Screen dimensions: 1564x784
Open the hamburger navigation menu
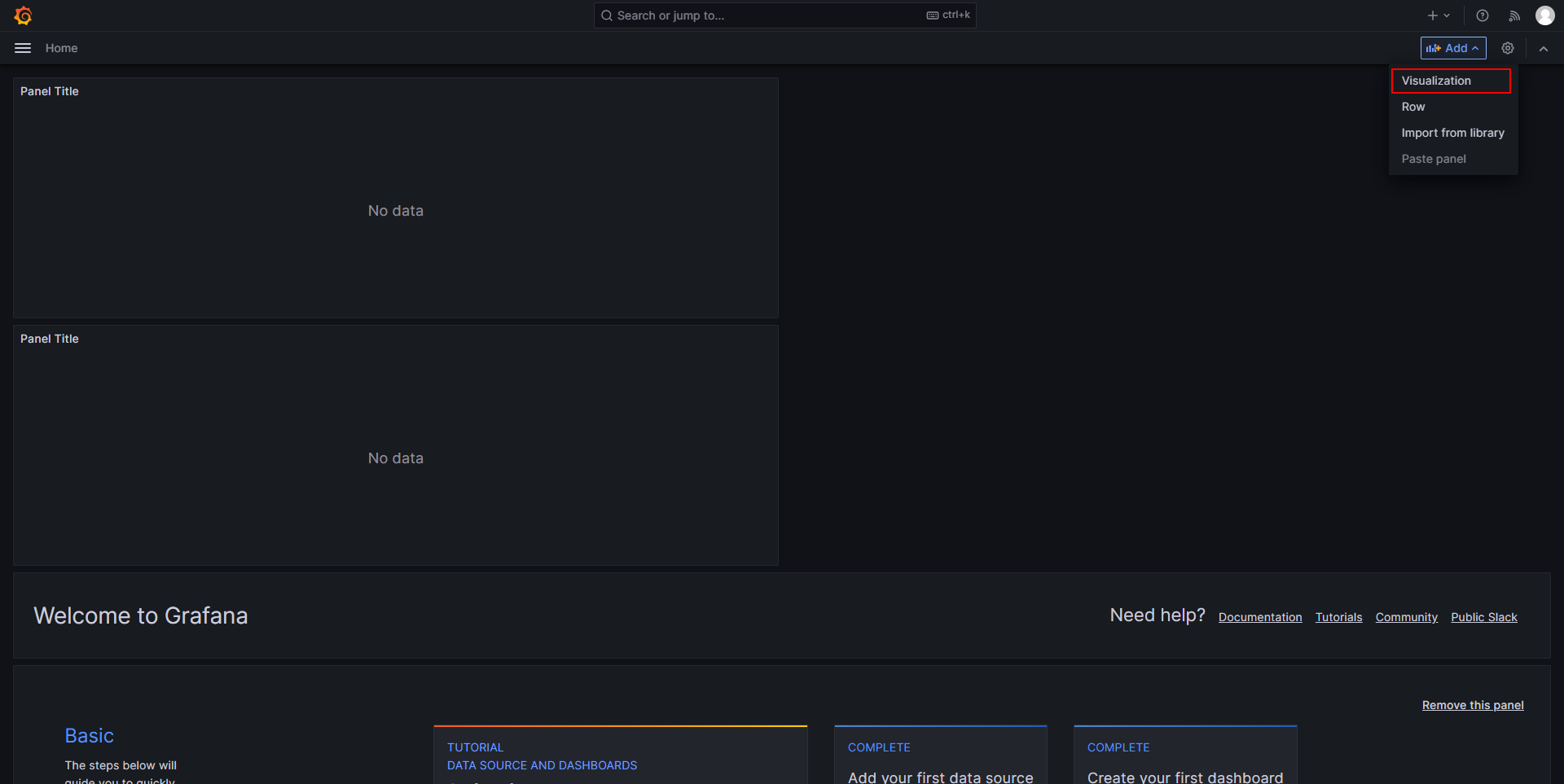click(23, 48)
